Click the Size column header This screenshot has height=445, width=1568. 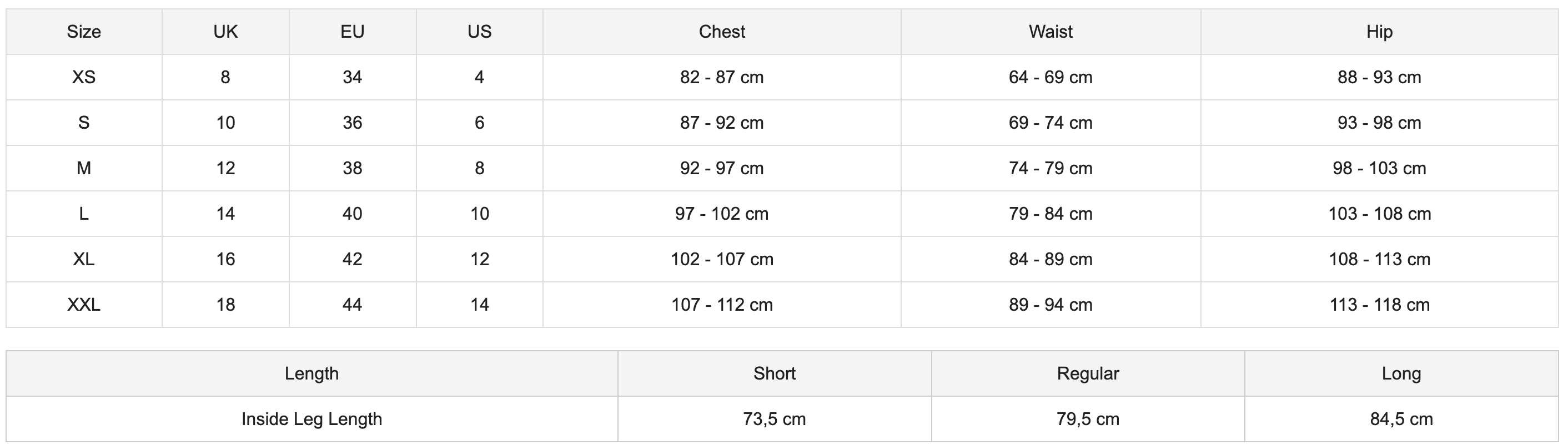pos(84,32)
